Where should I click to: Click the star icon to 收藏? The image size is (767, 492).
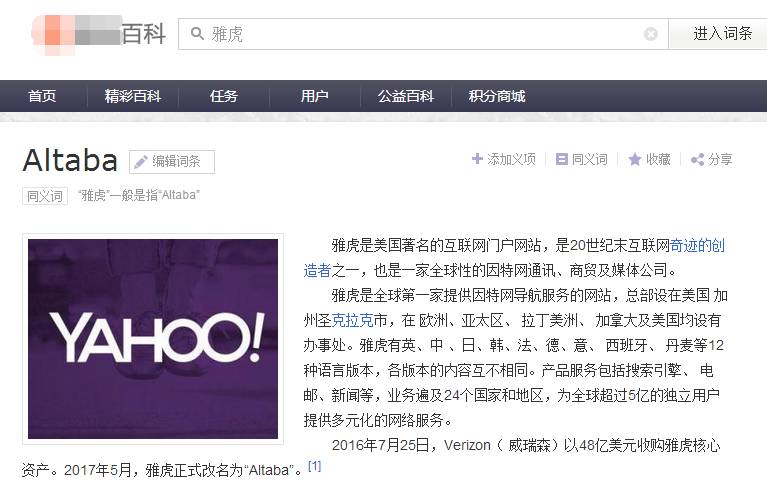click(x=634, y=159)
